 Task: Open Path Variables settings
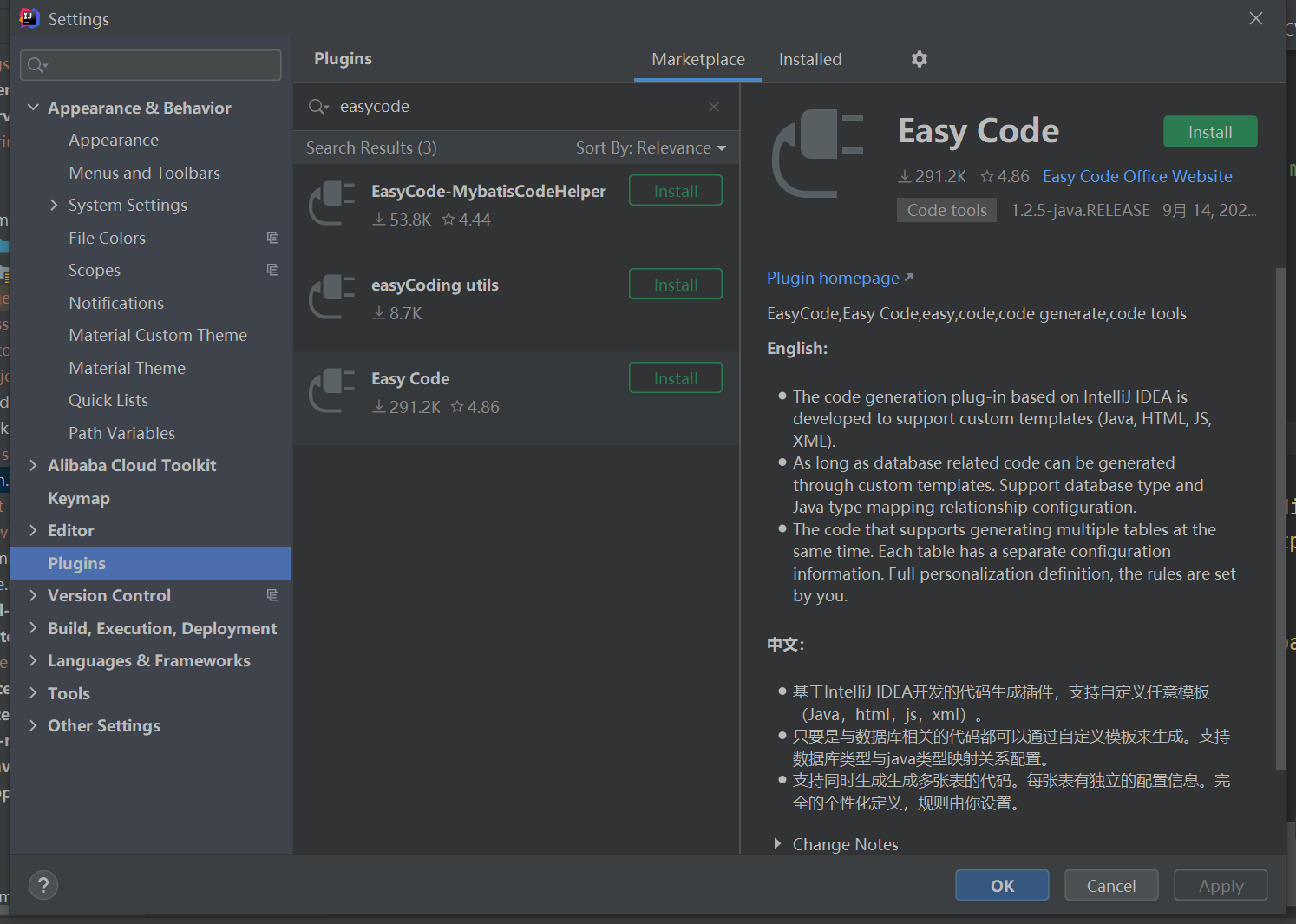tap(121, 433)
